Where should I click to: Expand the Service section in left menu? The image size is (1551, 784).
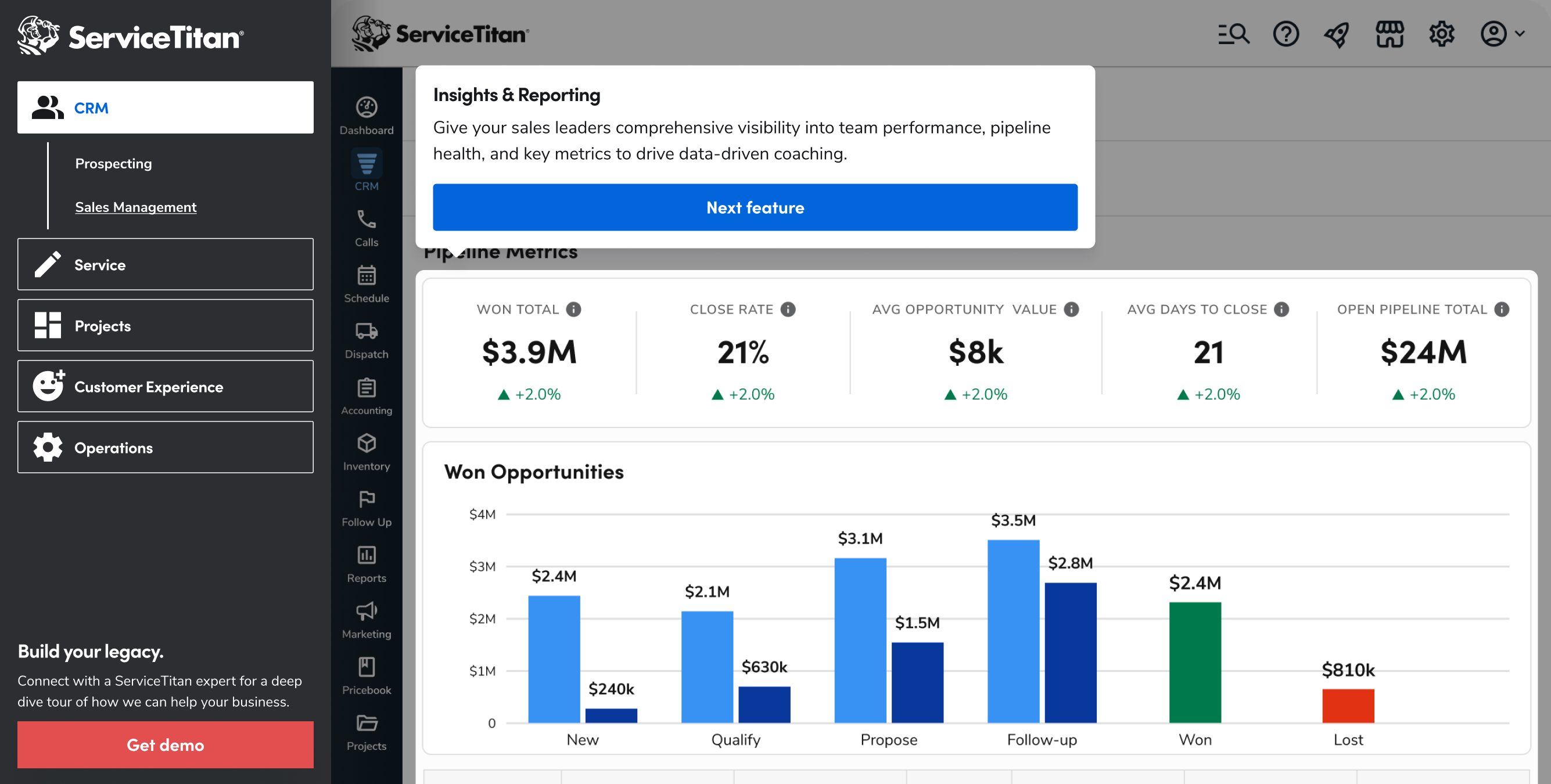(x=166, y=264)
